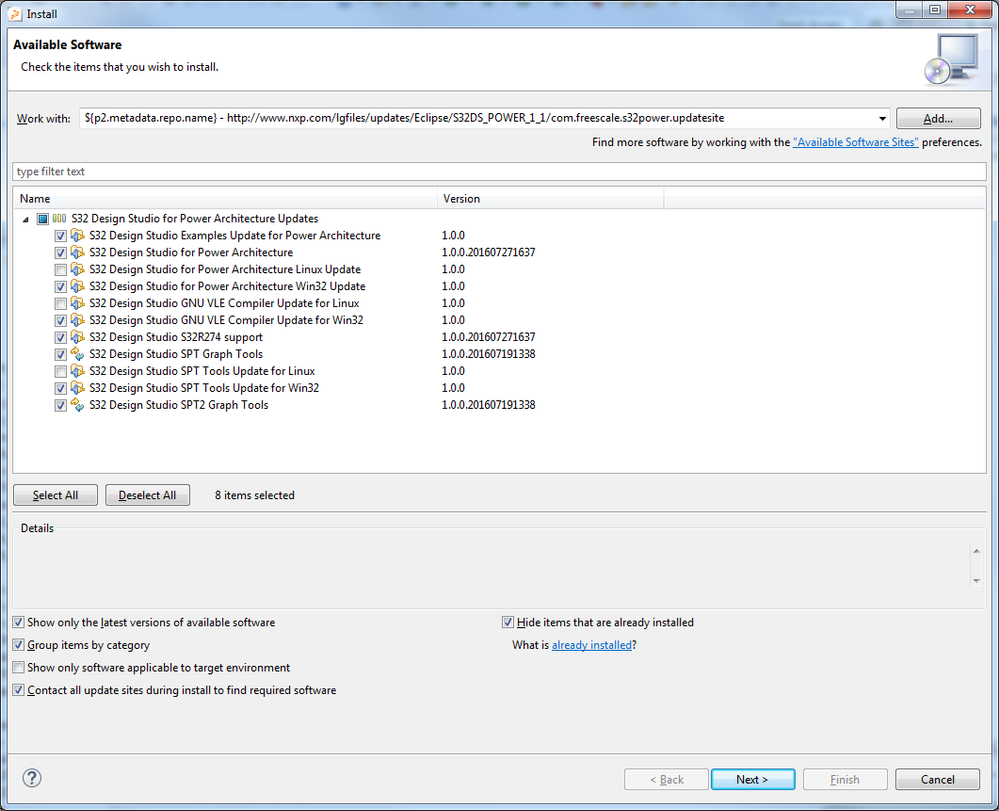Open Available Software Sites preferences link
The width and height of the screenshot is (999, 811).
point(856,142)
